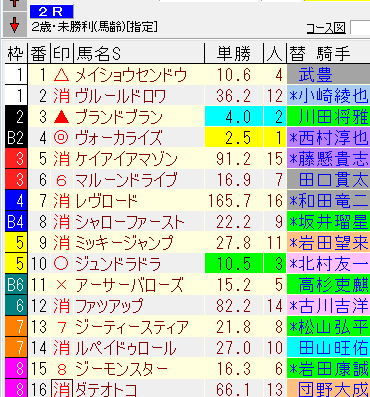Image resolution: width=370 pixels, height=397 pixels.
Task: Select horse name ダテオトコ
Action: click(106, 389)
